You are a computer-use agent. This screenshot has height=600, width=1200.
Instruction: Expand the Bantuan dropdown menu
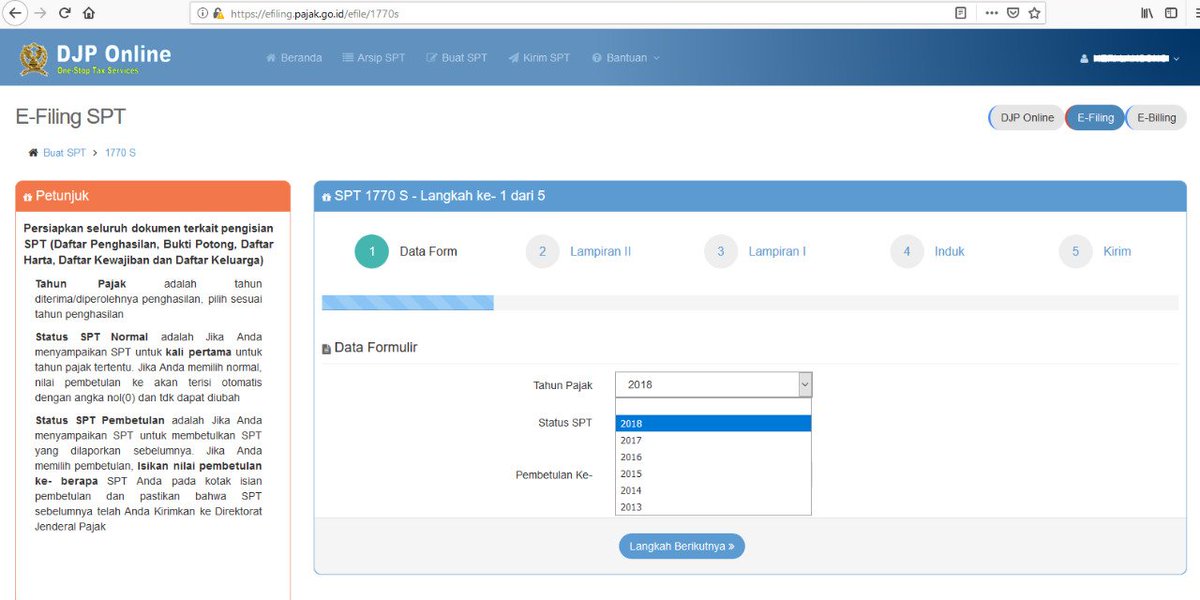point(626,58)
